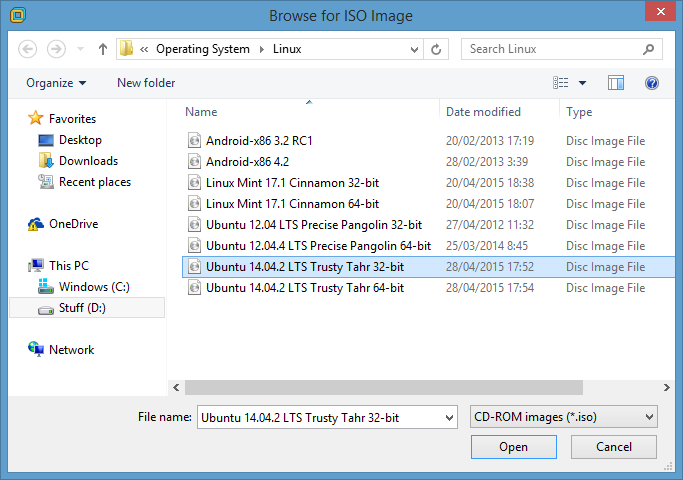Click the Forward navigation arrow
The image size is (683, 480).
[x=56, y=49]
